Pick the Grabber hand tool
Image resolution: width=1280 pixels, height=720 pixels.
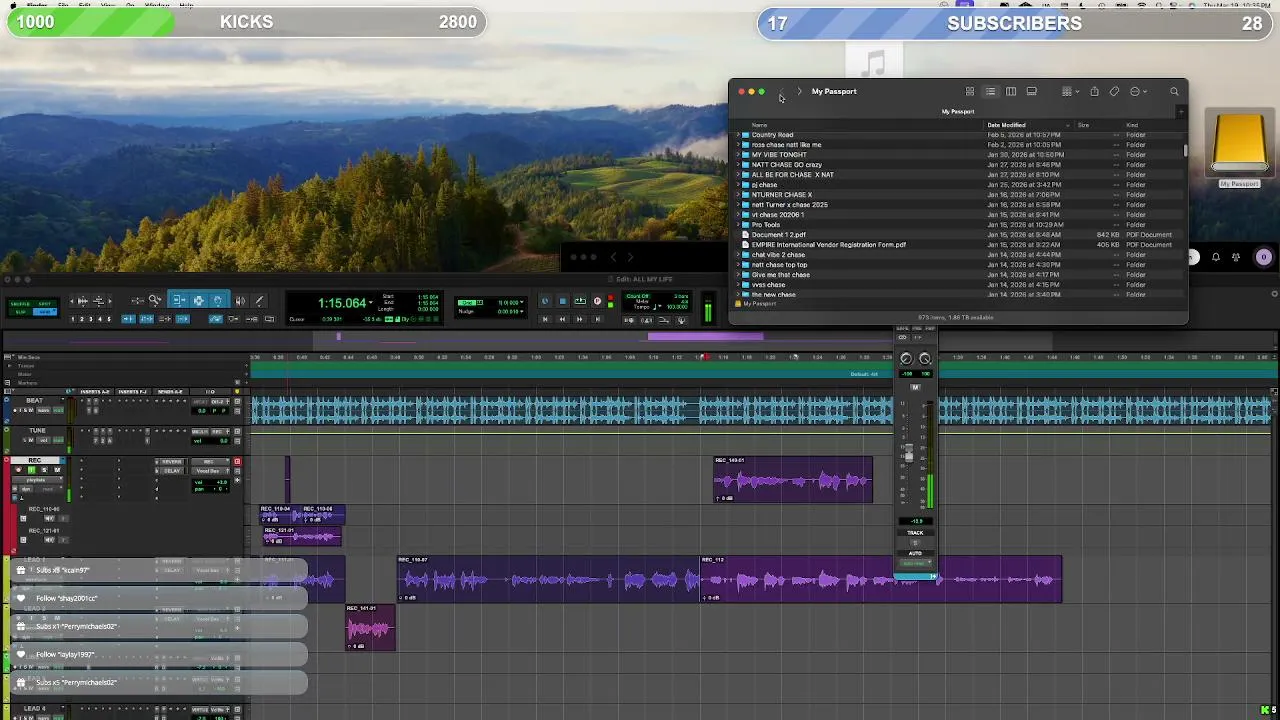[x=218, y=301]
